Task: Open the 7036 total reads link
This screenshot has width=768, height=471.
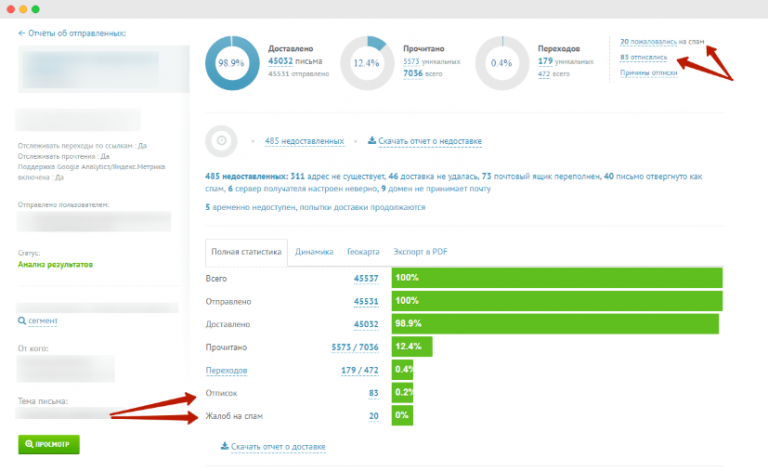Action: [x=413, y=73]
